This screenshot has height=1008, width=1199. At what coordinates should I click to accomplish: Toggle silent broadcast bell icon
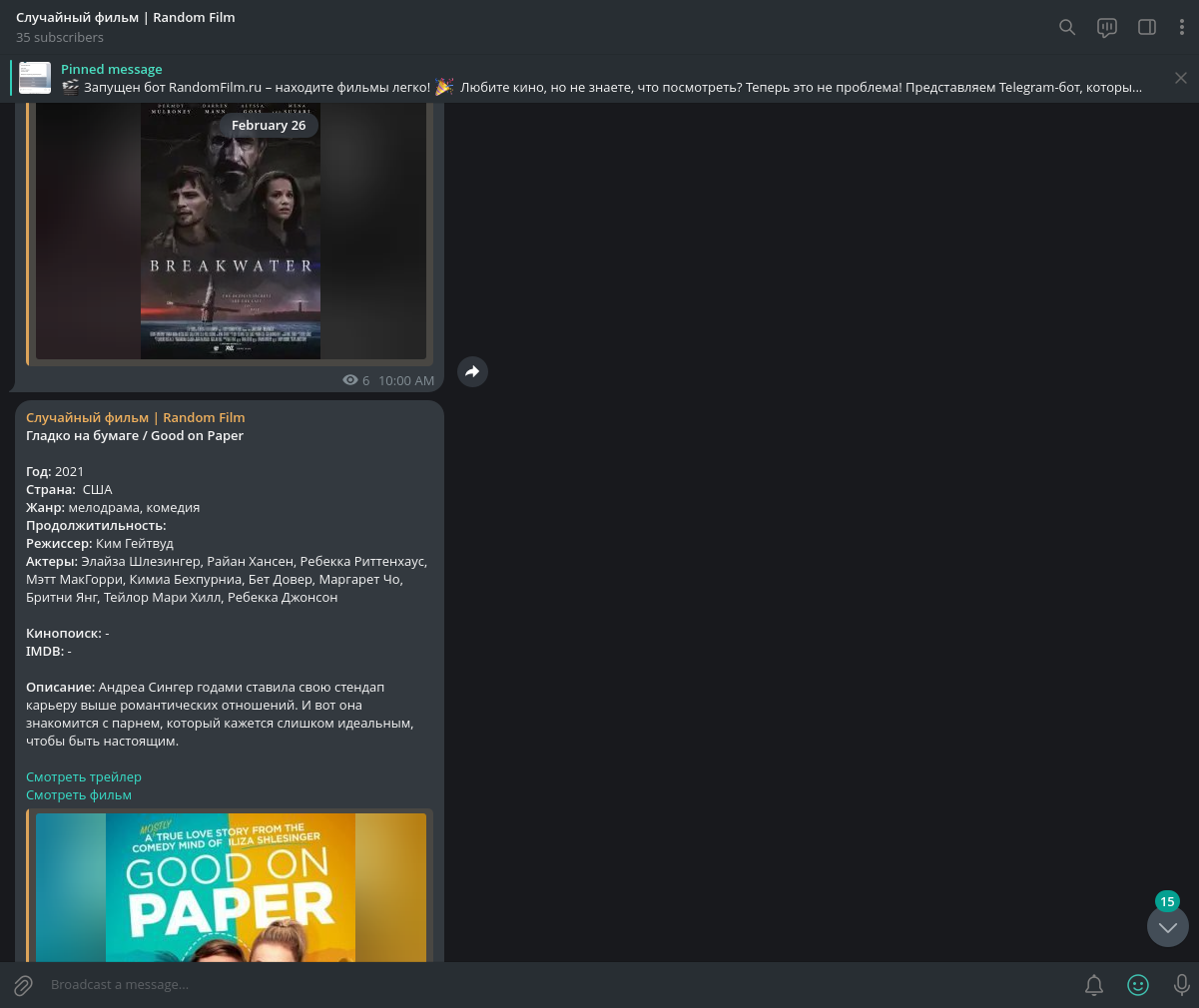(1094, 985)
